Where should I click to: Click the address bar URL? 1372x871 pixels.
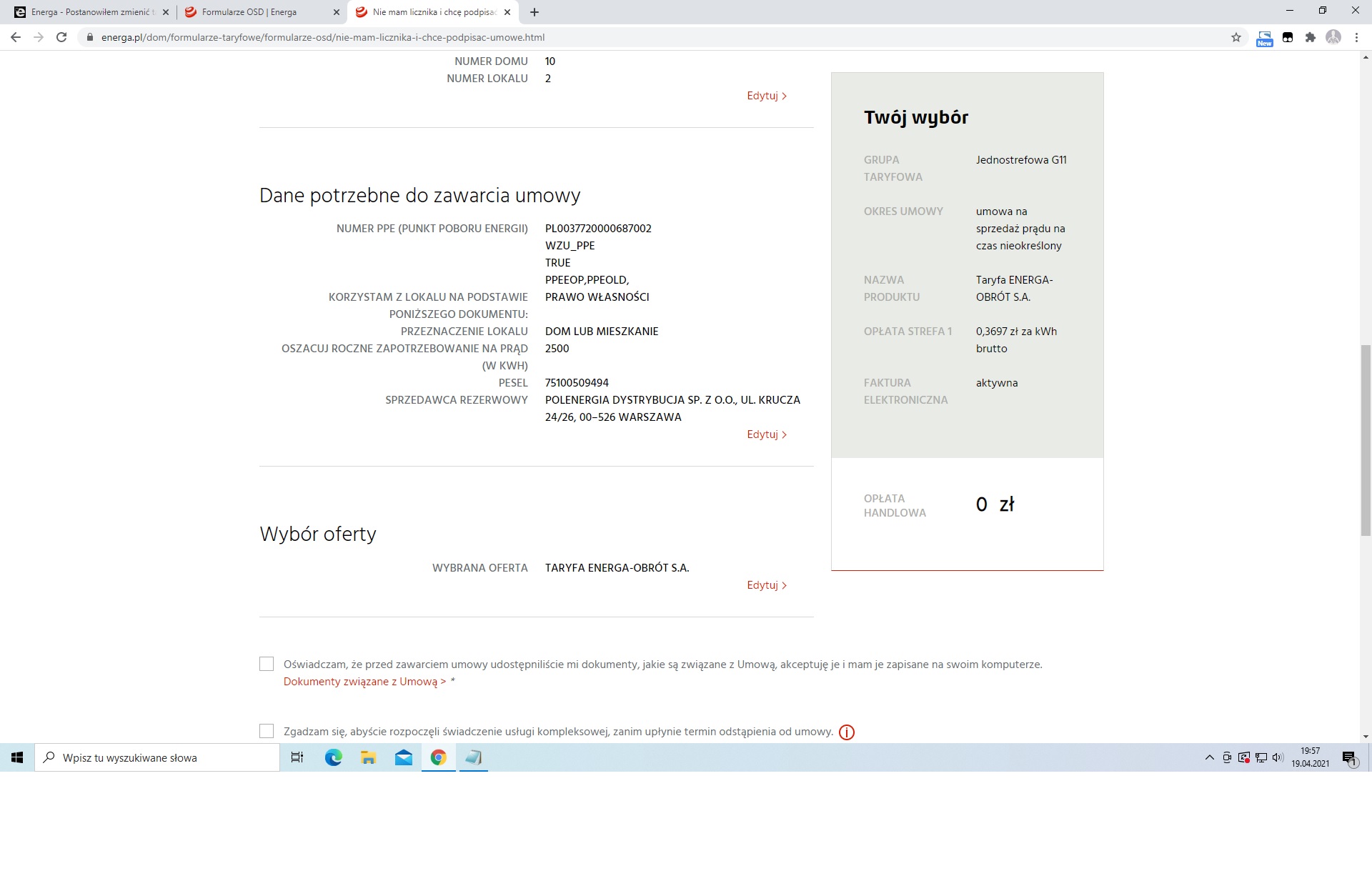(x=323, y=37)
